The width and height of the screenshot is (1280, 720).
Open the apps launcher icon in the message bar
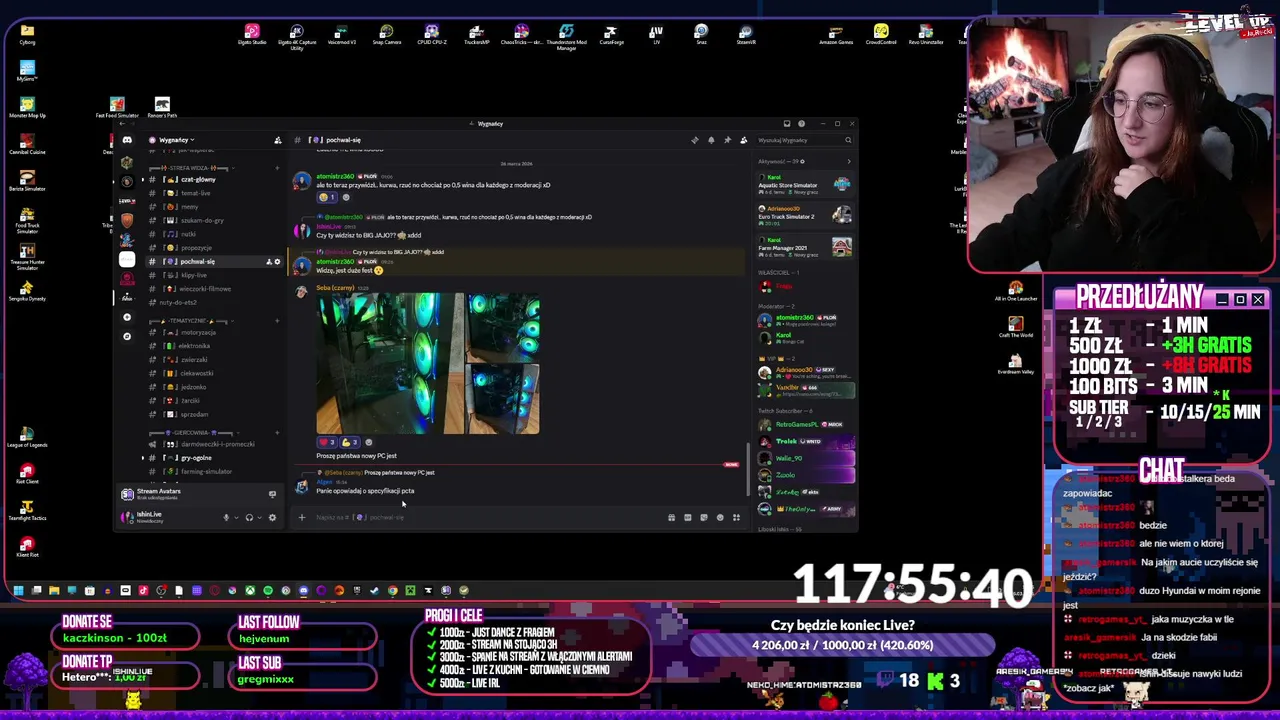click(x=736, y=518)
